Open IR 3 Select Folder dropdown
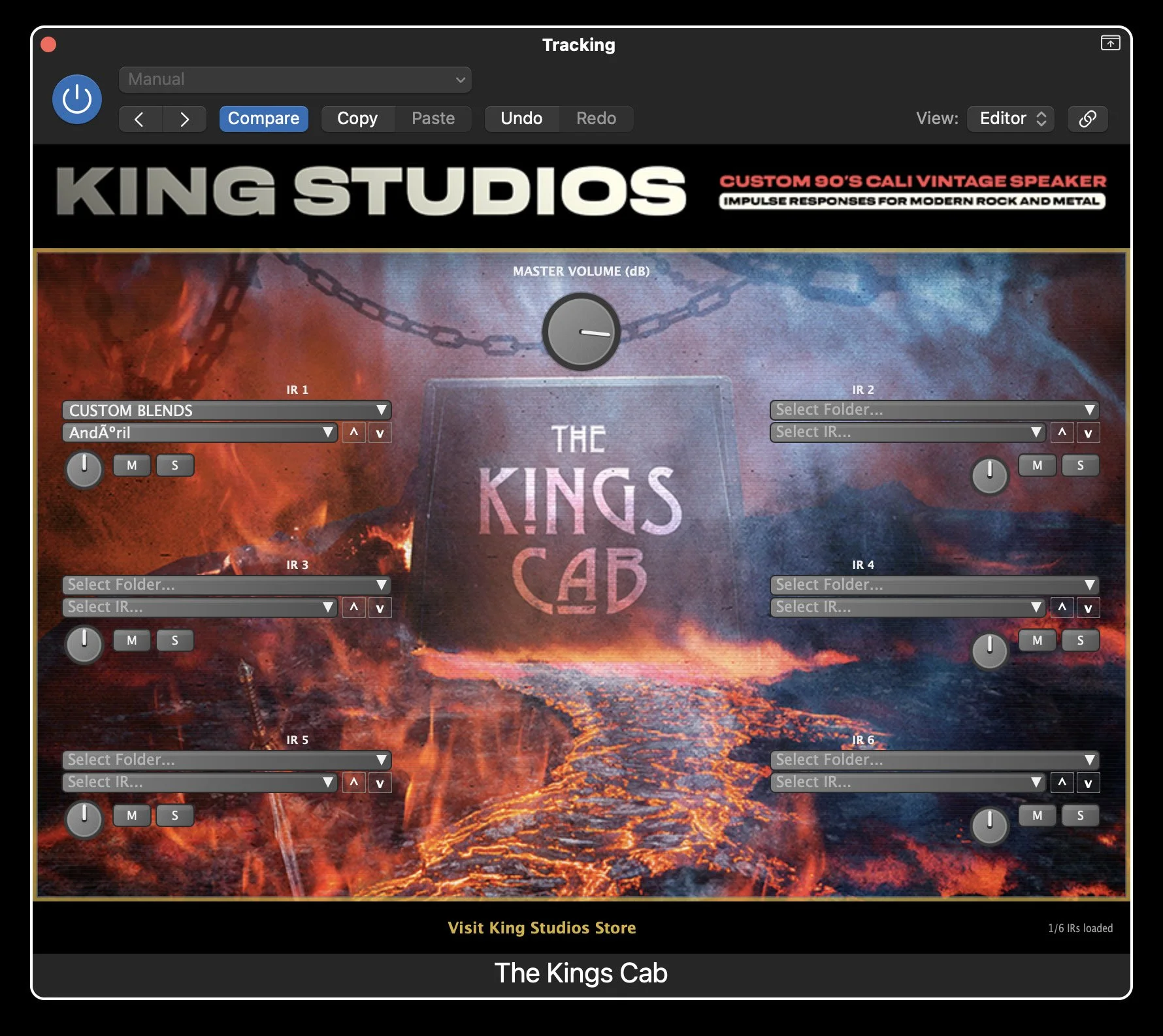The image size is (1163, 1036). coord(227,585)
